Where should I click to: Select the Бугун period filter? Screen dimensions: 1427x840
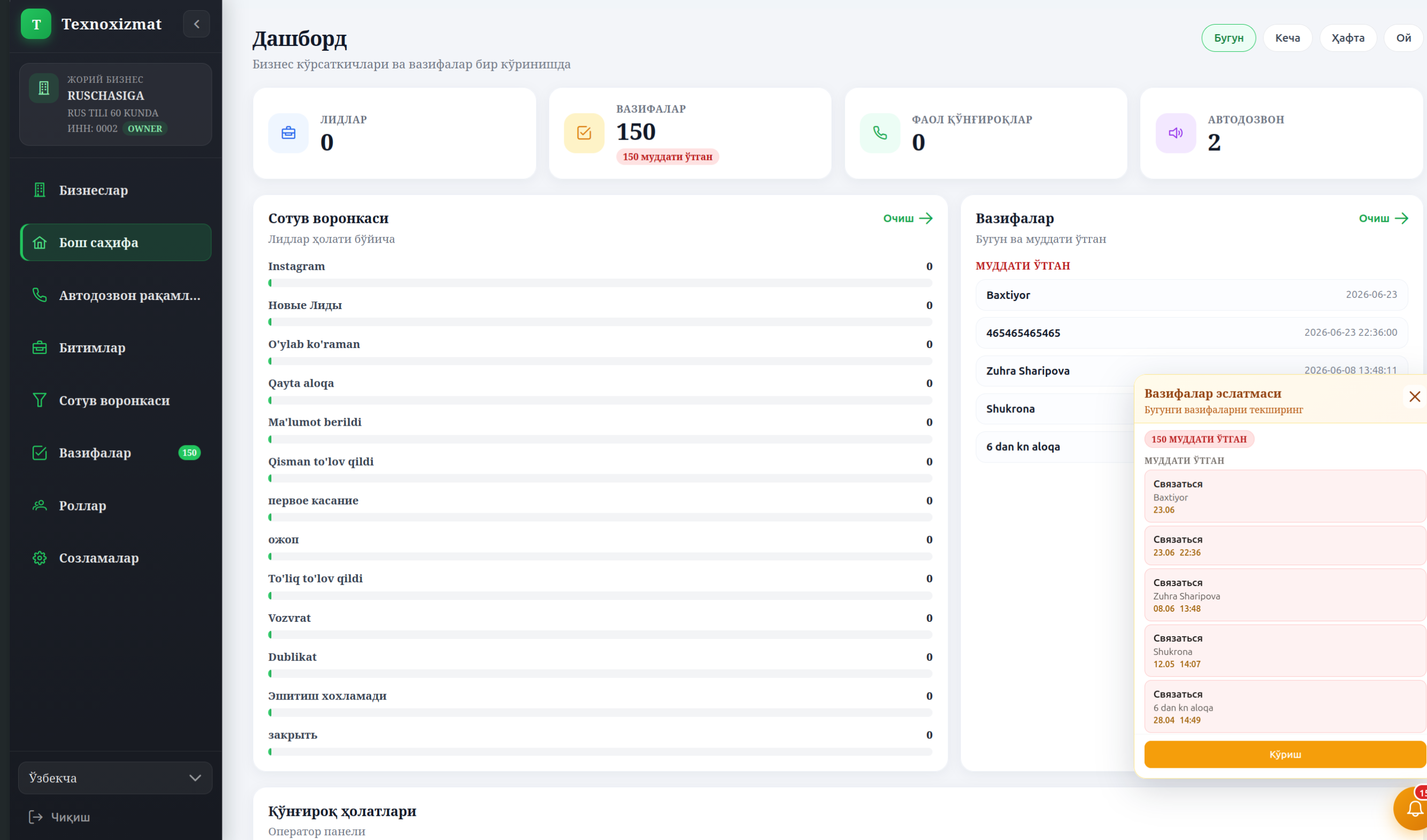pyautogui.click(x=1229, y=38)
